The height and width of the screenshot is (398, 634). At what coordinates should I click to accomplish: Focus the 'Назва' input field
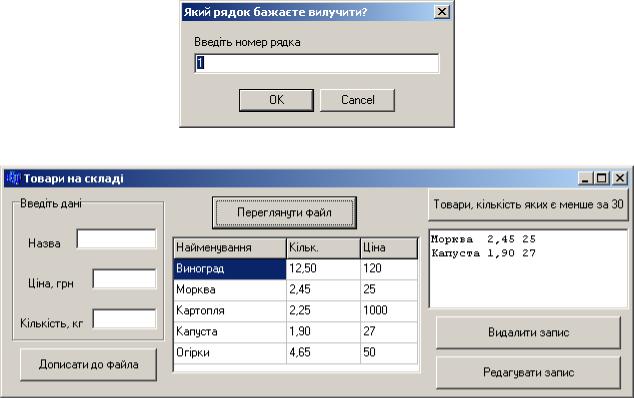(116, 239)
